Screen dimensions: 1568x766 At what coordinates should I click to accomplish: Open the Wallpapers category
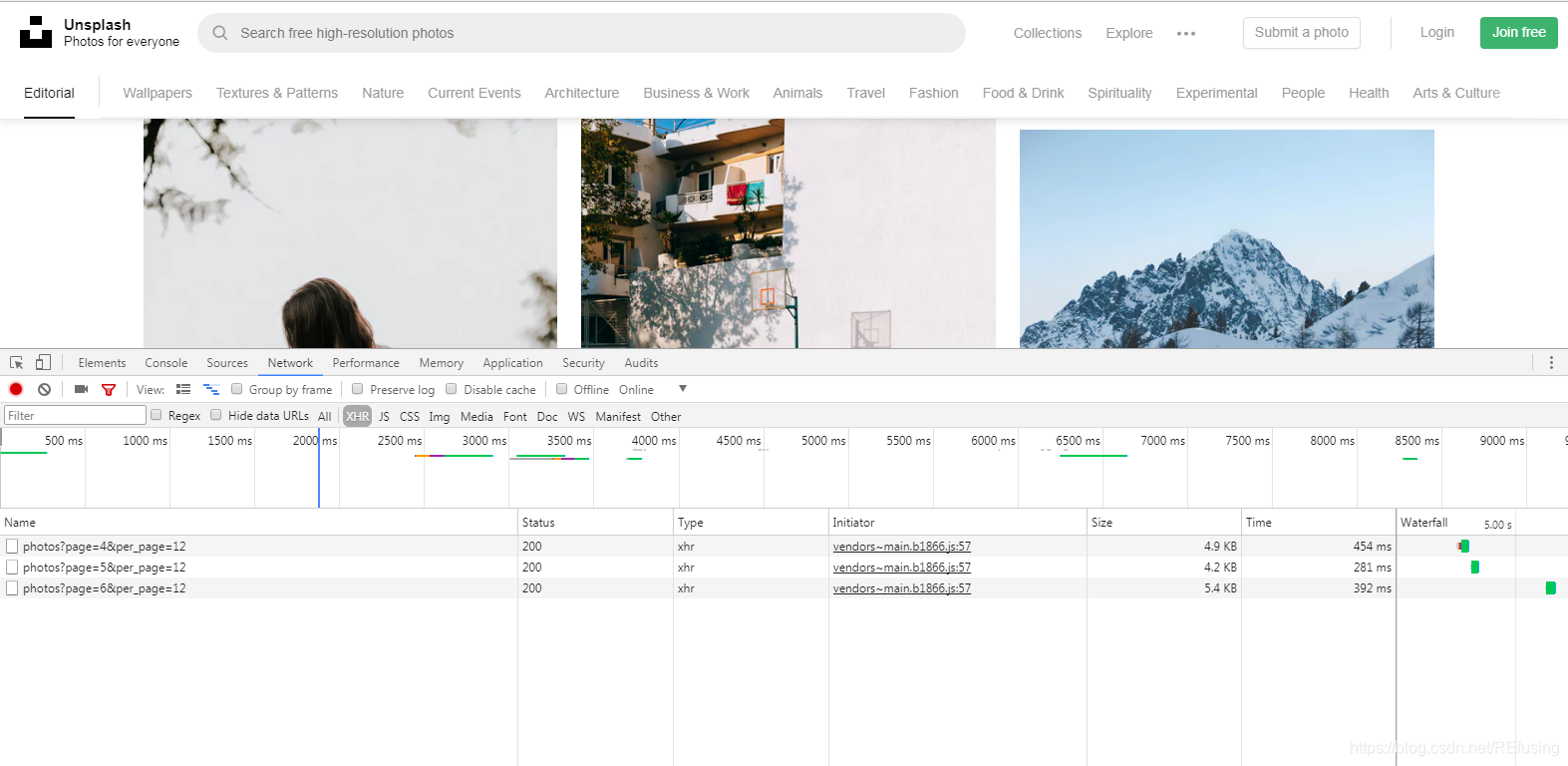(157, 93)
